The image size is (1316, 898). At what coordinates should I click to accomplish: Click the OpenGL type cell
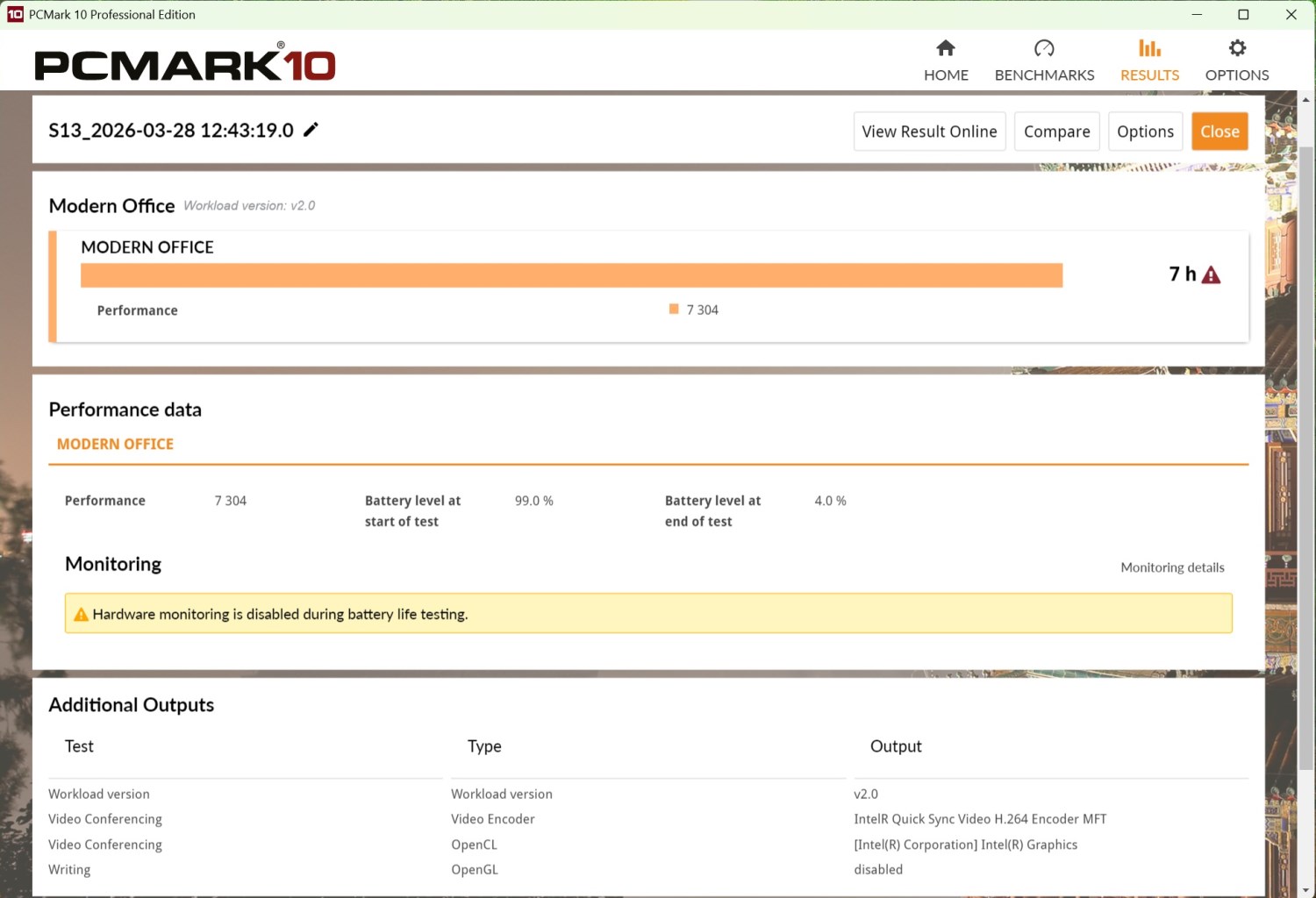[x=474, y=870]
